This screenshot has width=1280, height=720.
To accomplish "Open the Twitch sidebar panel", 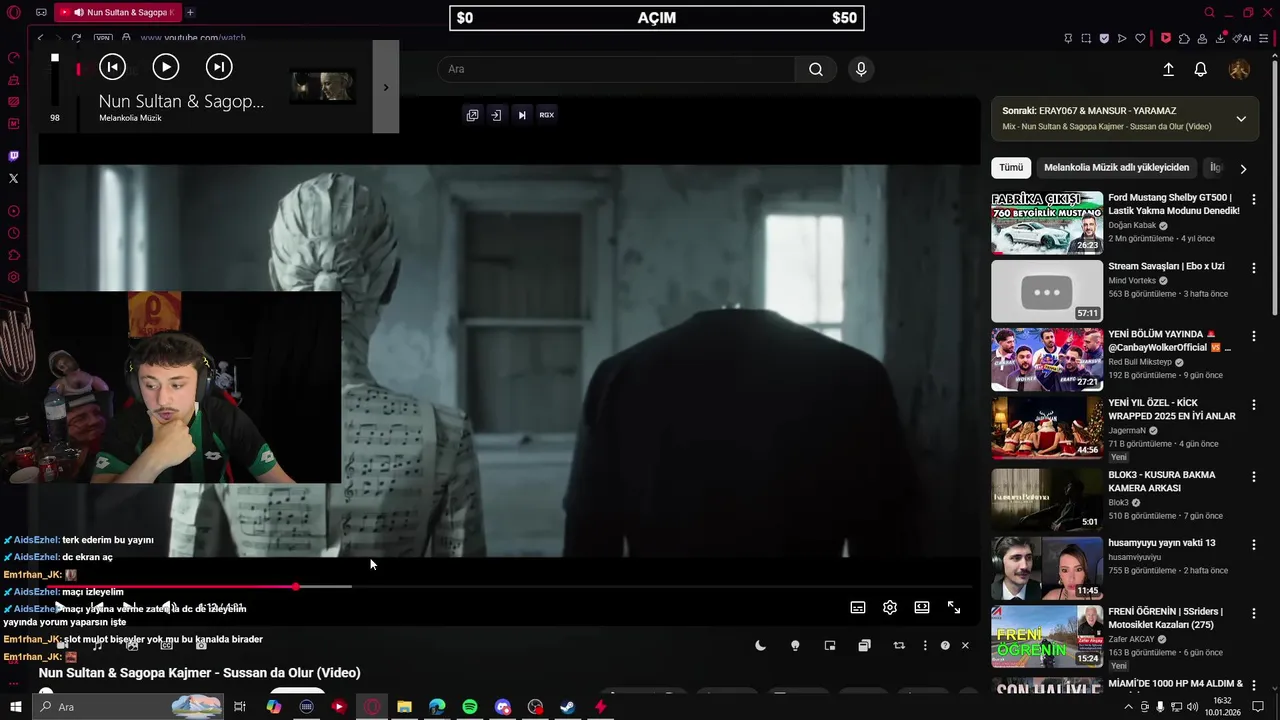I will pyautogui.click(x=13, y=156).
